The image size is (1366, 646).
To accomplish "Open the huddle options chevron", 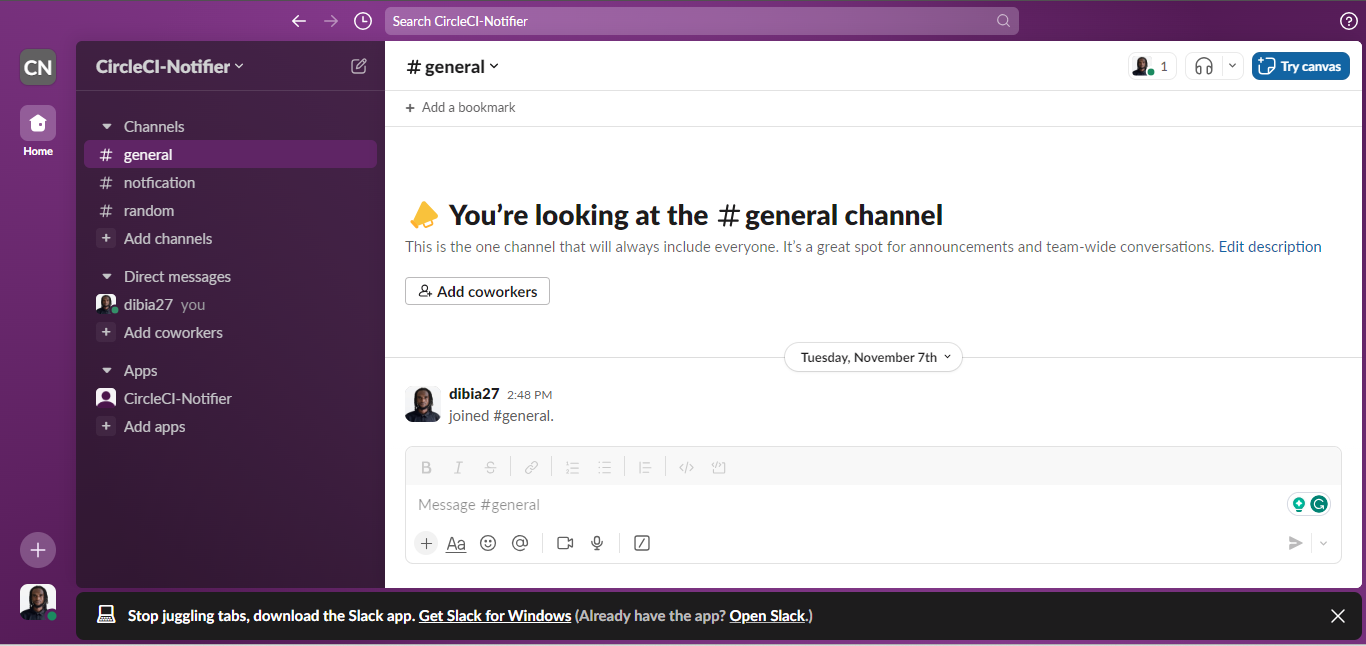I will (x=1233, y=66).
